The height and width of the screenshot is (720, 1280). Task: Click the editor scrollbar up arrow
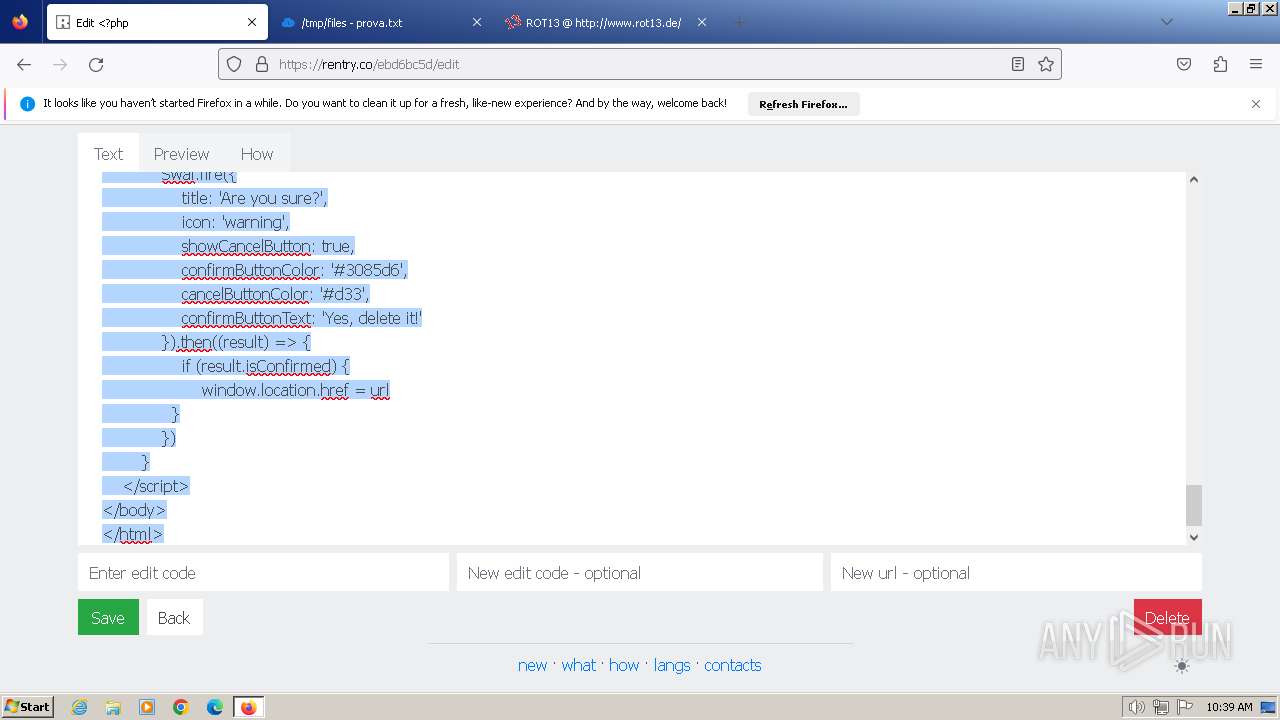(x=1193, y=180)
